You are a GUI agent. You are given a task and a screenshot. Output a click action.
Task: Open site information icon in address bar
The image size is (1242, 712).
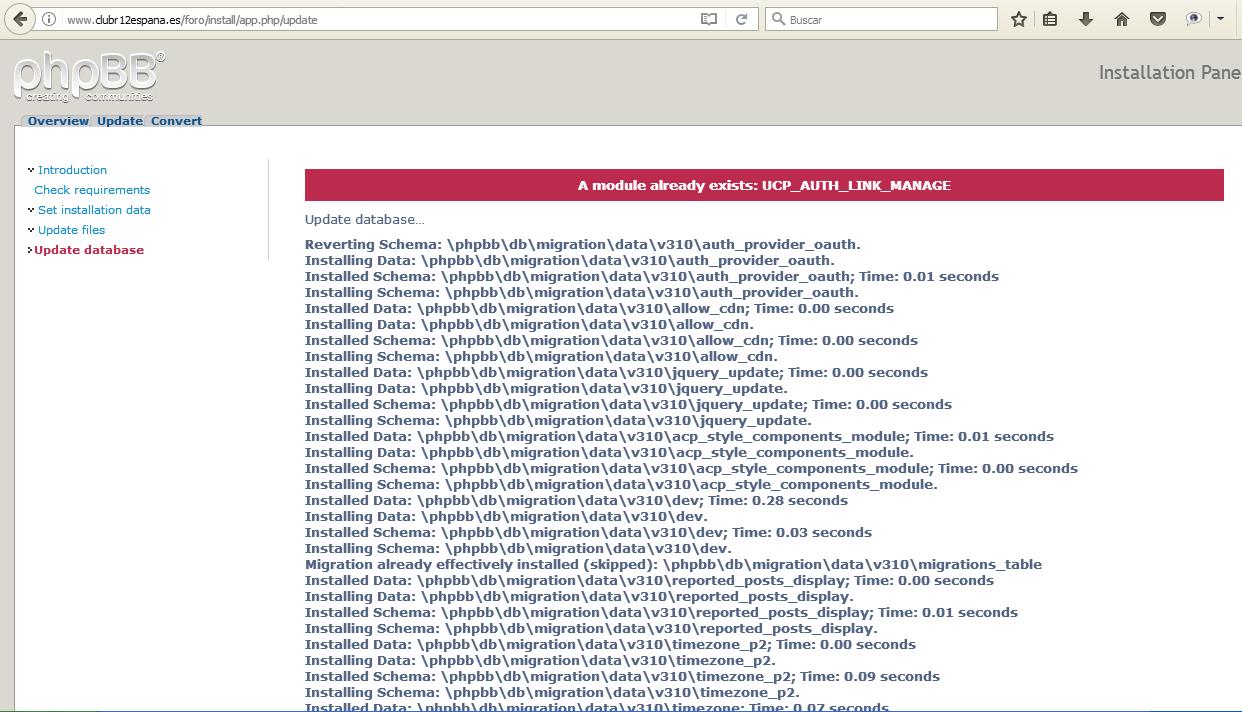(x=48, y=19)
